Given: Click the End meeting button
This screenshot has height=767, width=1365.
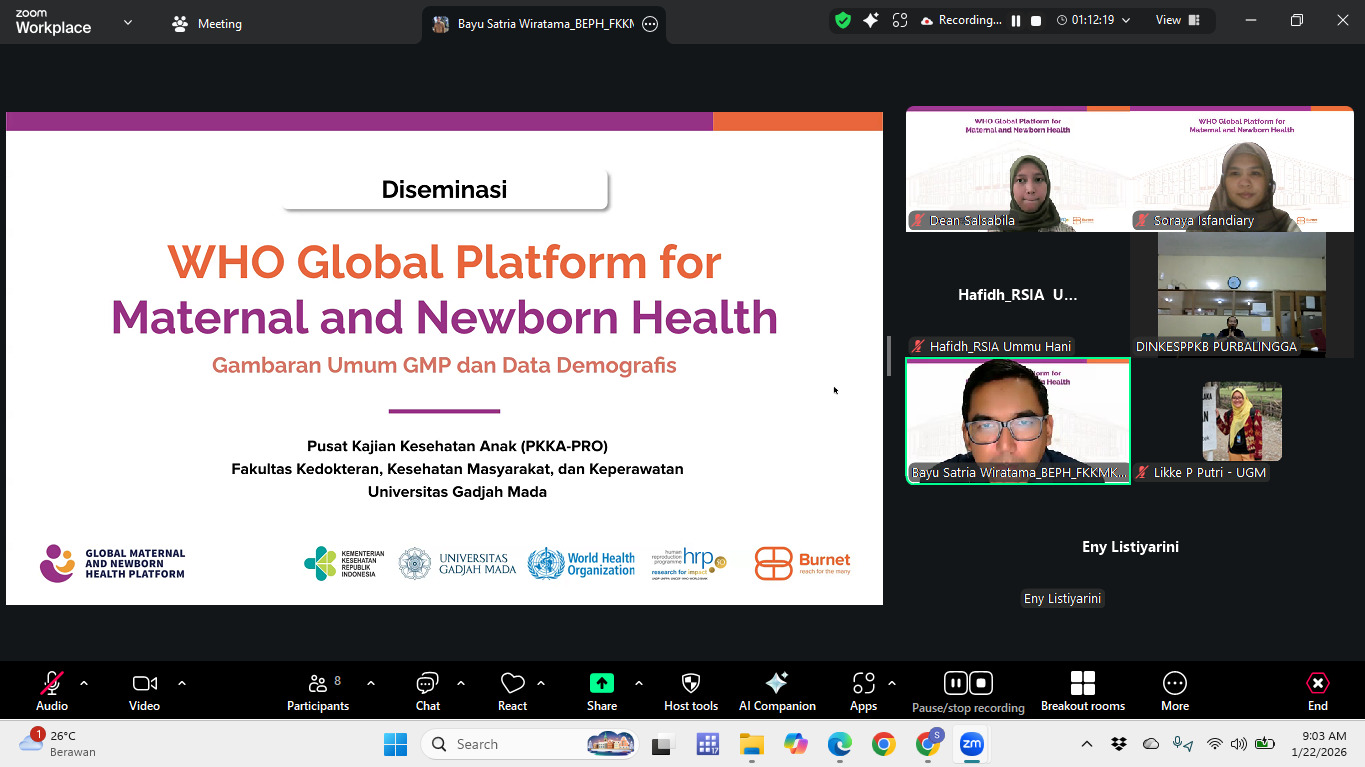Looking at the screenshot, I should 1317,690.
